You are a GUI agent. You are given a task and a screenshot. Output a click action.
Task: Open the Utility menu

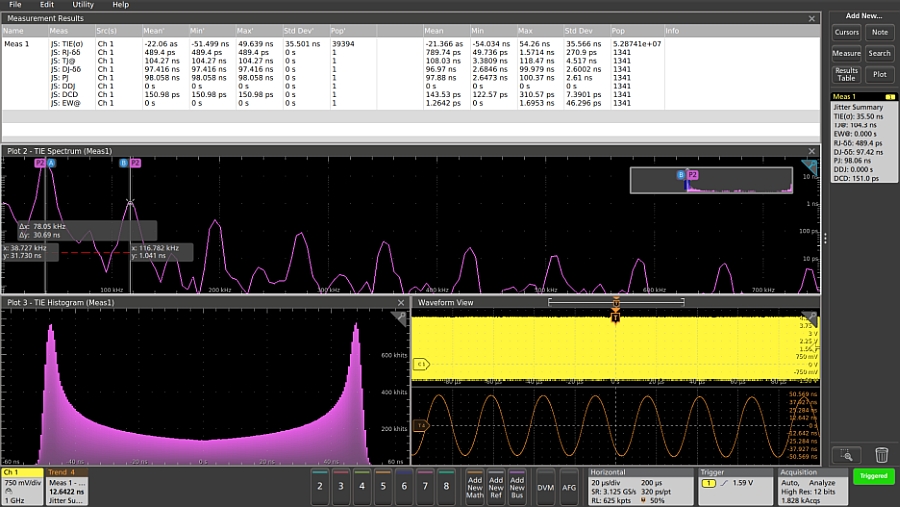[83, 5]
